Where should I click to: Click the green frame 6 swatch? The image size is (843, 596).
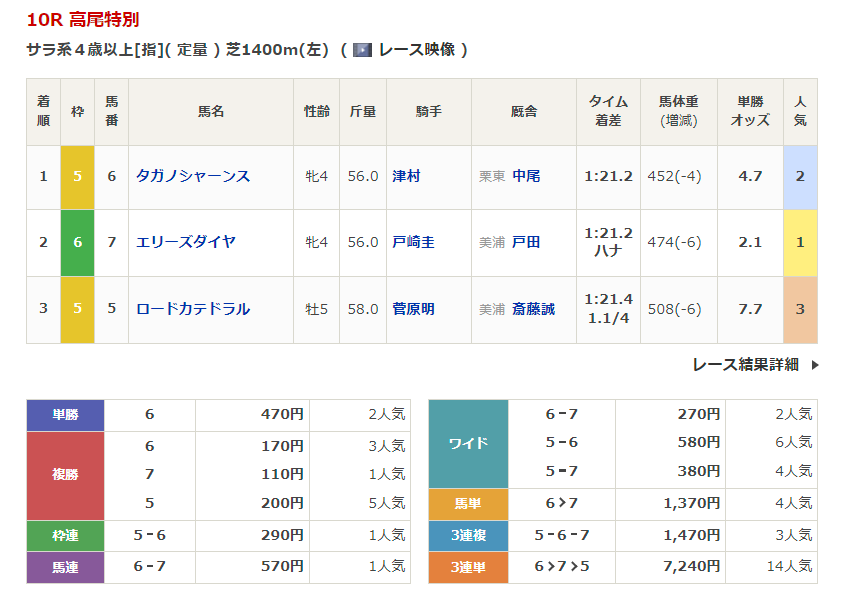tap(77, 242)
